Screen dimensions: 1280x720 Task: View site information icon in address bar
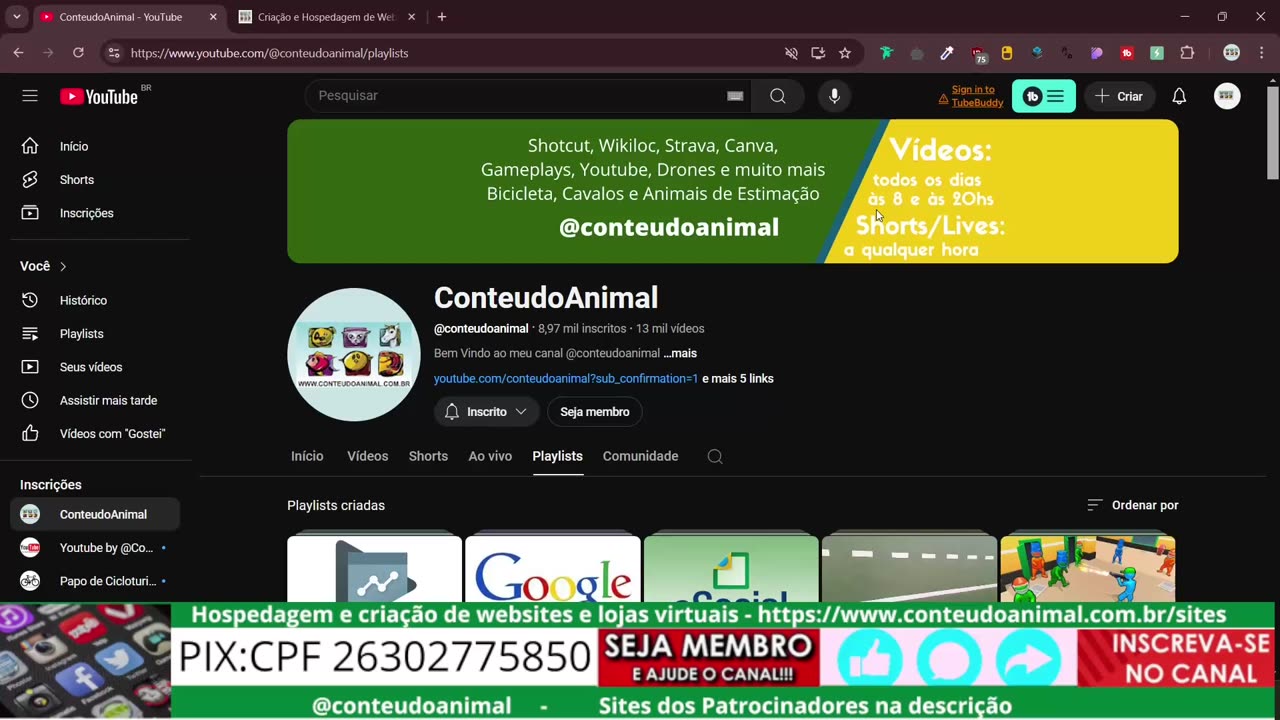[x=114, y=53]
